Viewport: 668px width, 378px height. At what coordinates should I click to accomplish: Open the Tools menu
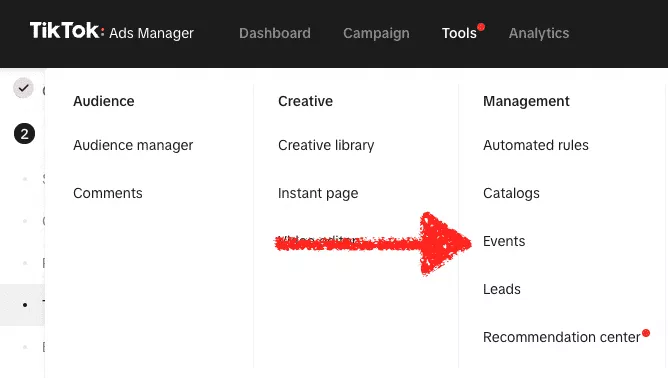(459, 33)
